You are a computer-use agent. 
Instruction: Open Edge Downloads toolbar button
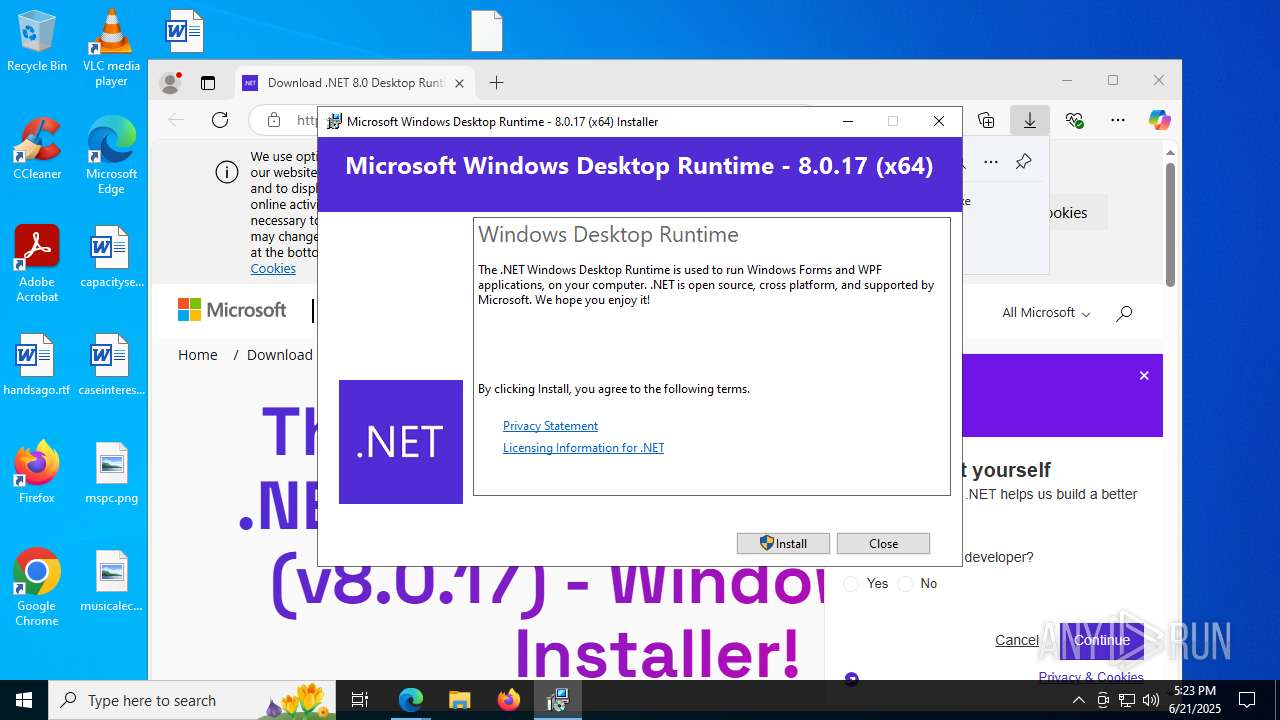coord(1029,120)
